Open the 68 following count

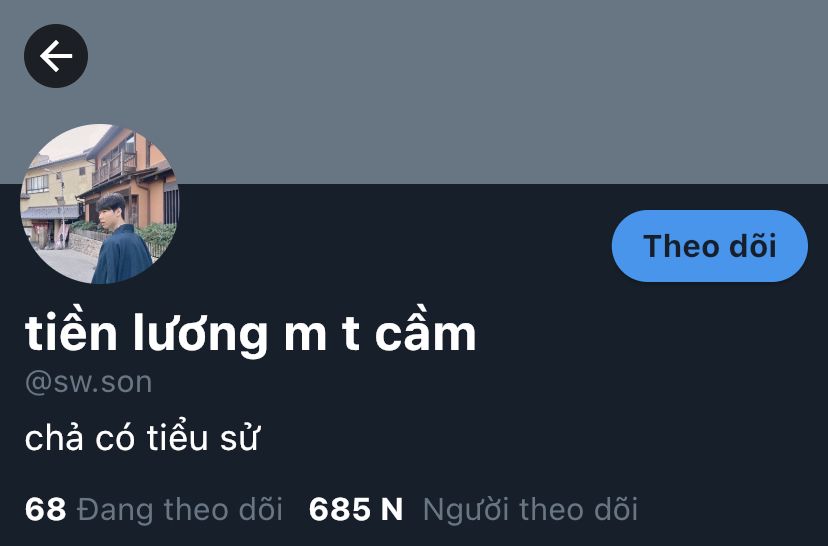[x=45, y=510]
